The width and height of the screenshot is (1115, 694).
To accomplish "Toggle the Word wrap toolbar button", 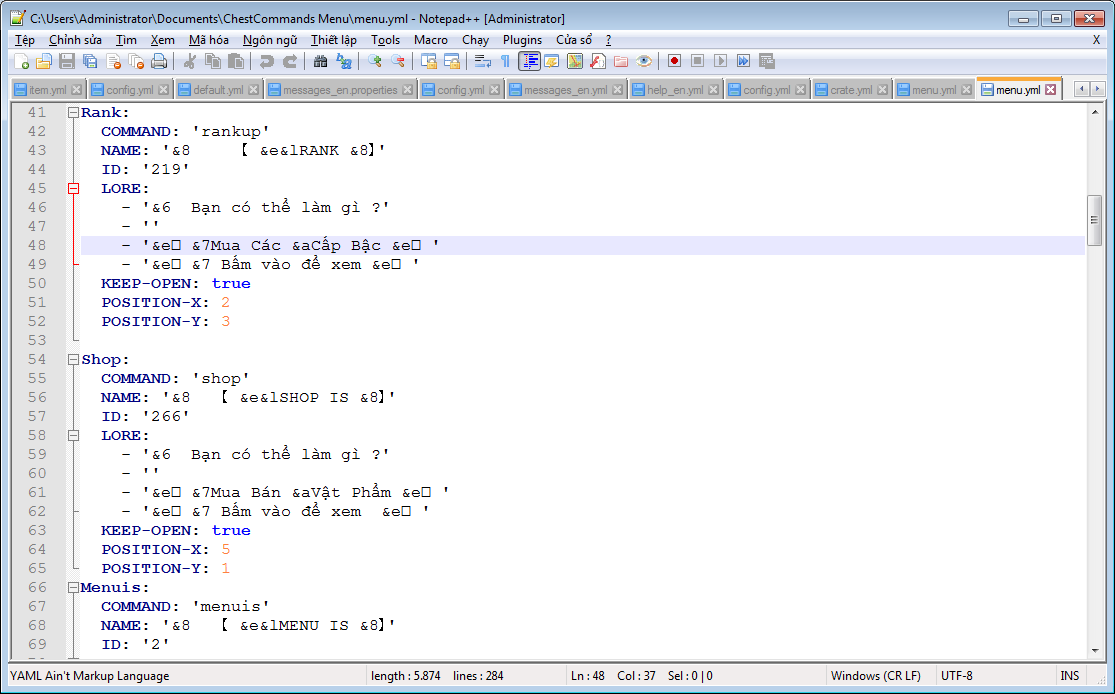I will [x=482, y=61].
